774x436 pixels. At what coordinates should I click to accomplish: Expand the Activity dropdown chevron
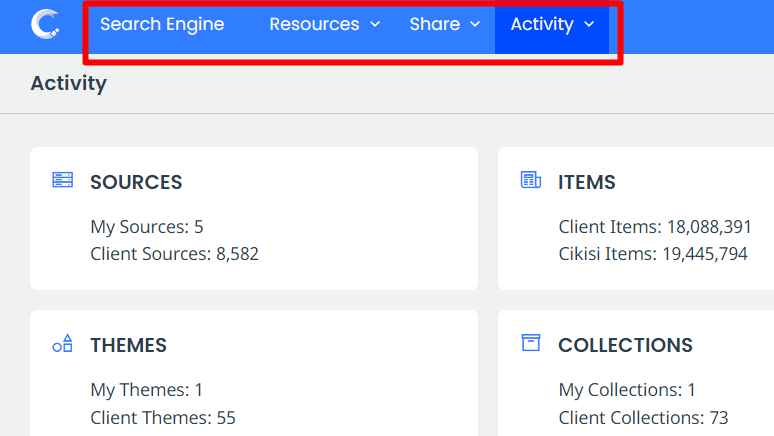[x=589, y=24]
